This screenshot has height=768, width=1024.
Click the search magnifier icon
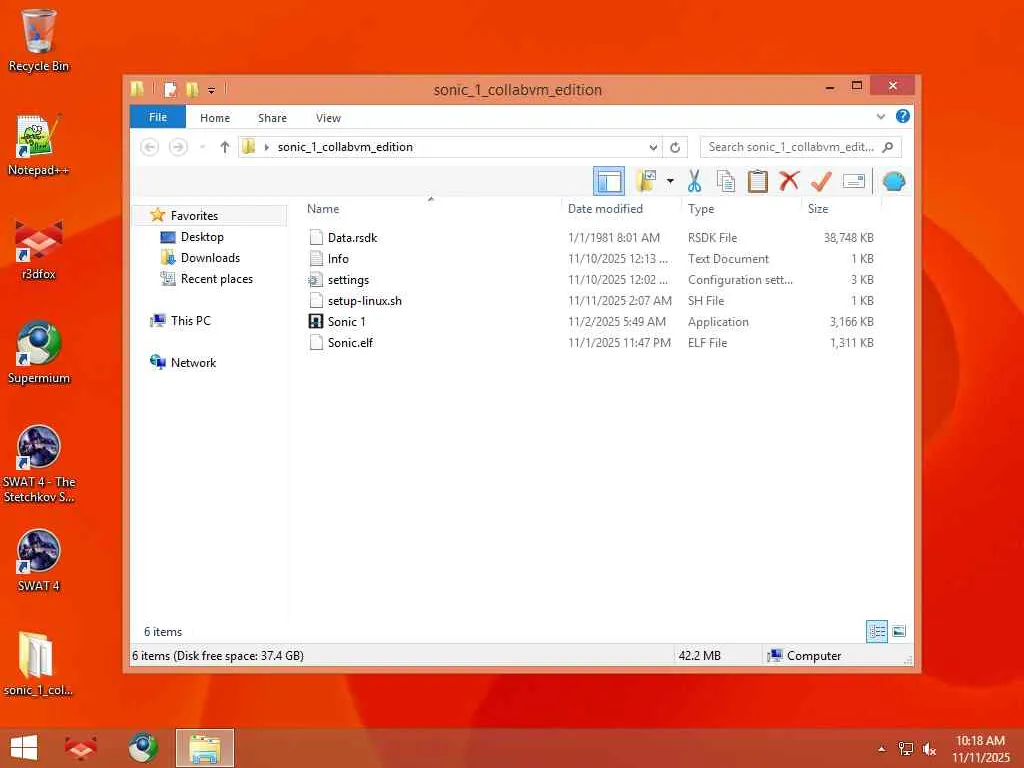888,147
